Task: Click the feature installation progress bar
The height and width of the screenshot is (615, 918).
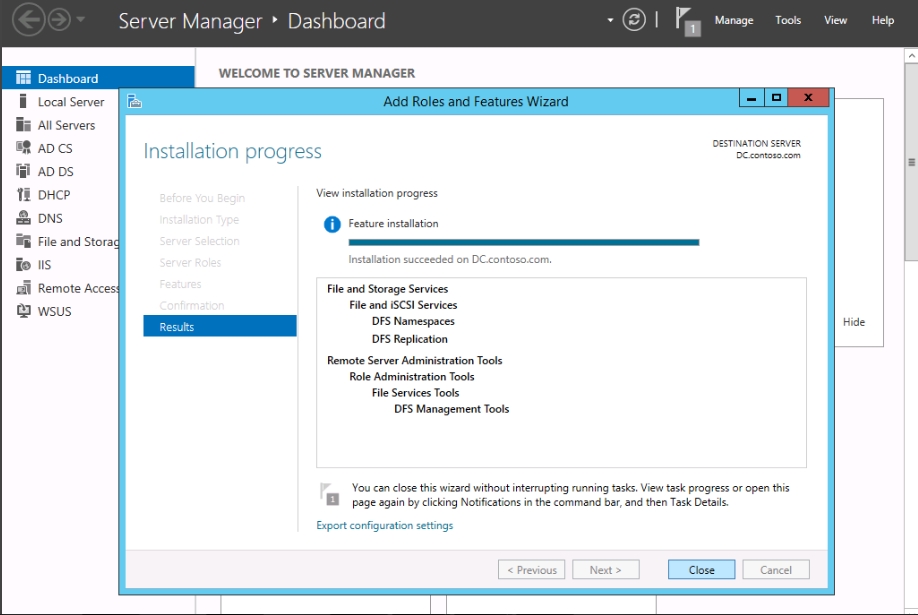Action: click(523, 242)
